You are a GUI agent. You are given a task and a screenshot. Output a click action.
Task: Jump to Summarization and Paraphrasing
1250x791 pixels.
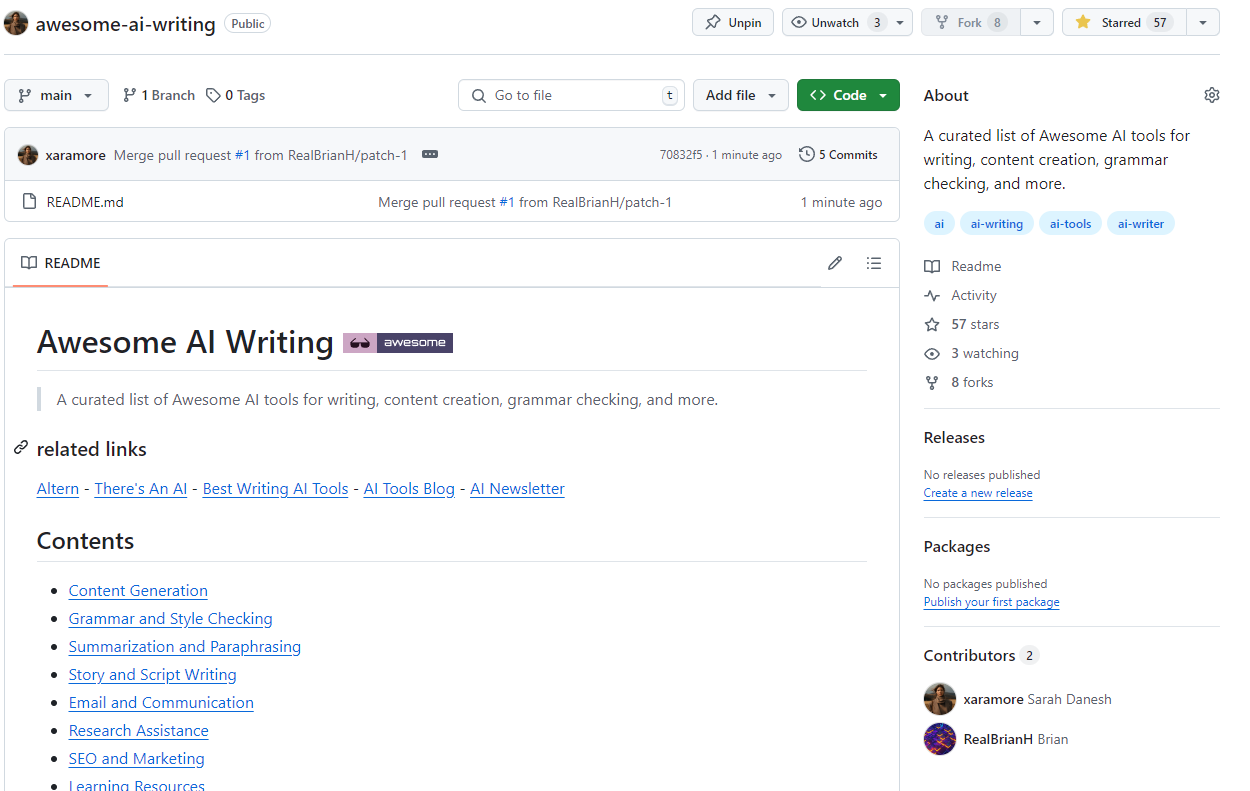tap(185, 647)
